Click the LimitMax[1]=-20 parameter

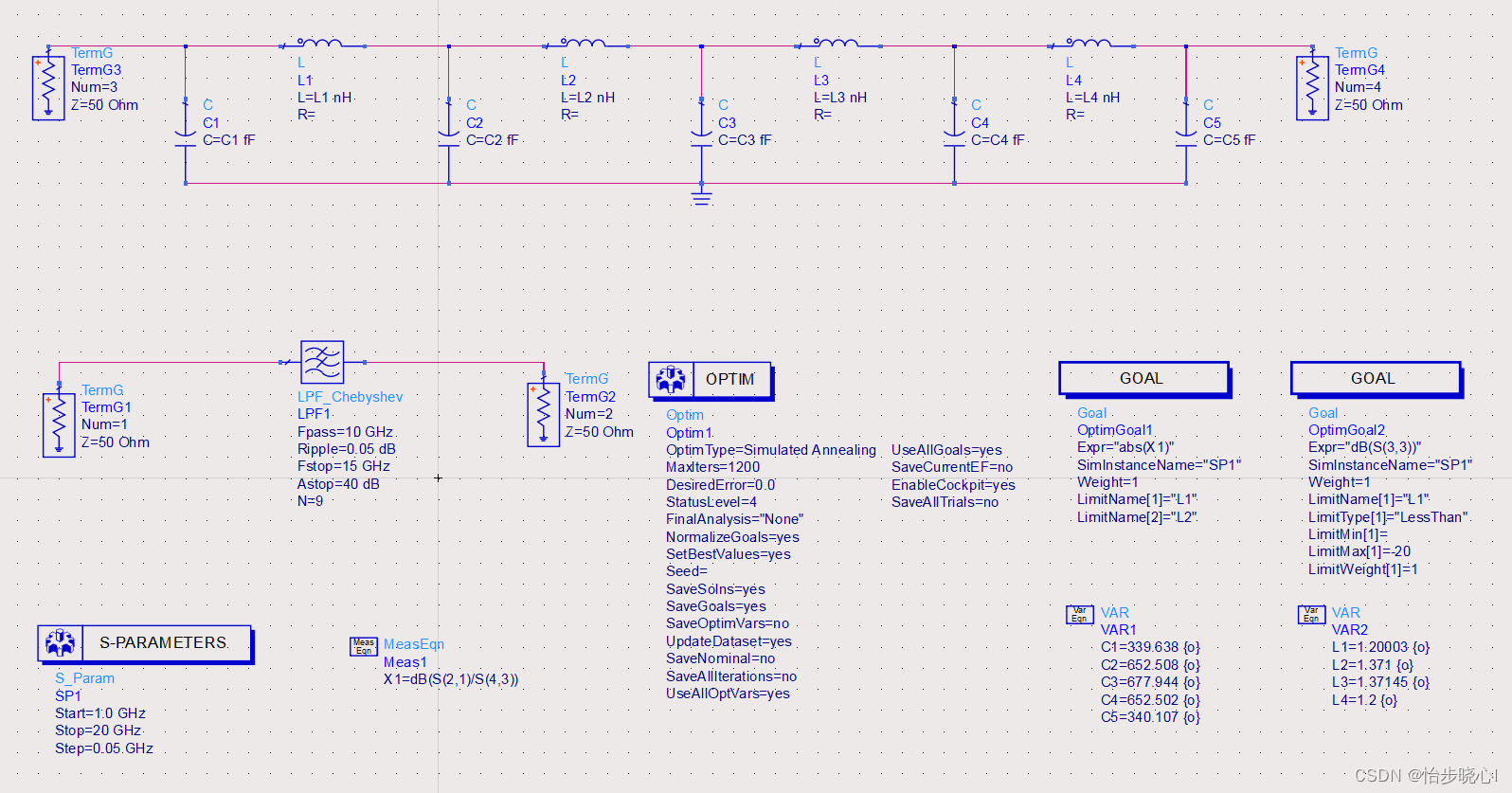1359,551
